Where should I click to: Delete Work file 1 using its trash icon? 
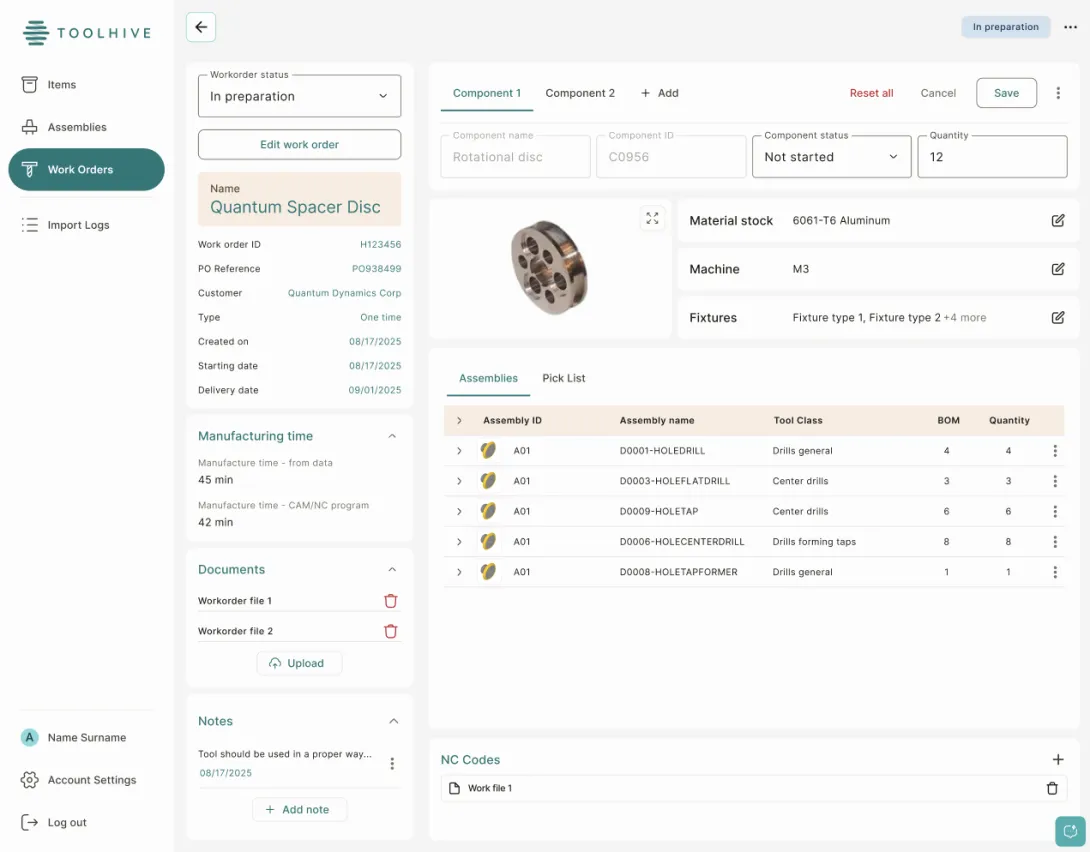tap(1052, 788)
